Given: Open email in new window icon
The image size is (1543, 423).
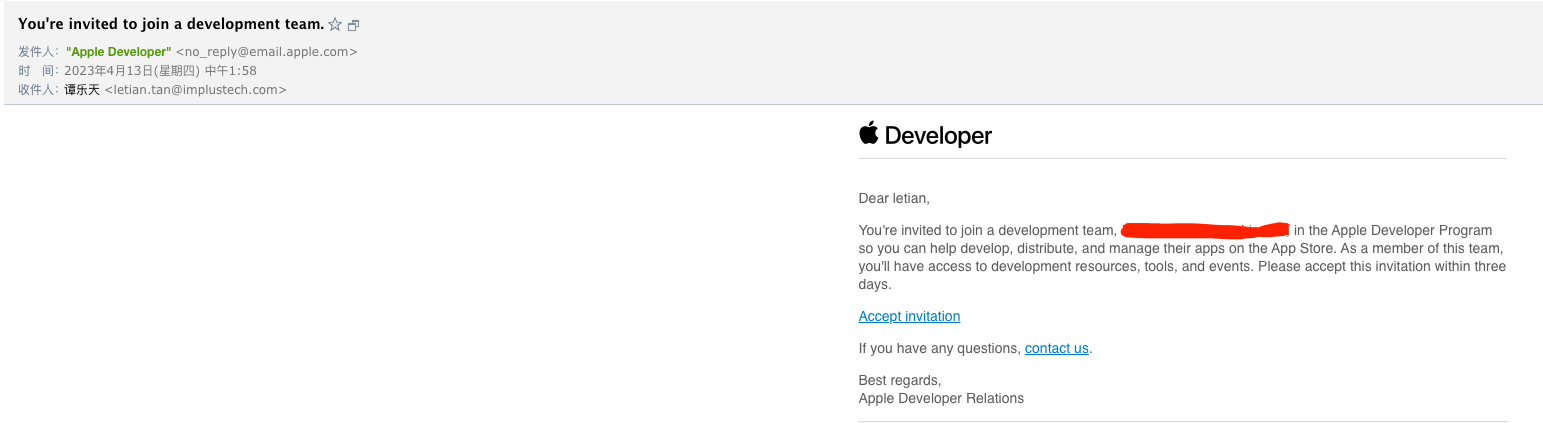Looking at the screenshot, I should click(x=353, y=25).
